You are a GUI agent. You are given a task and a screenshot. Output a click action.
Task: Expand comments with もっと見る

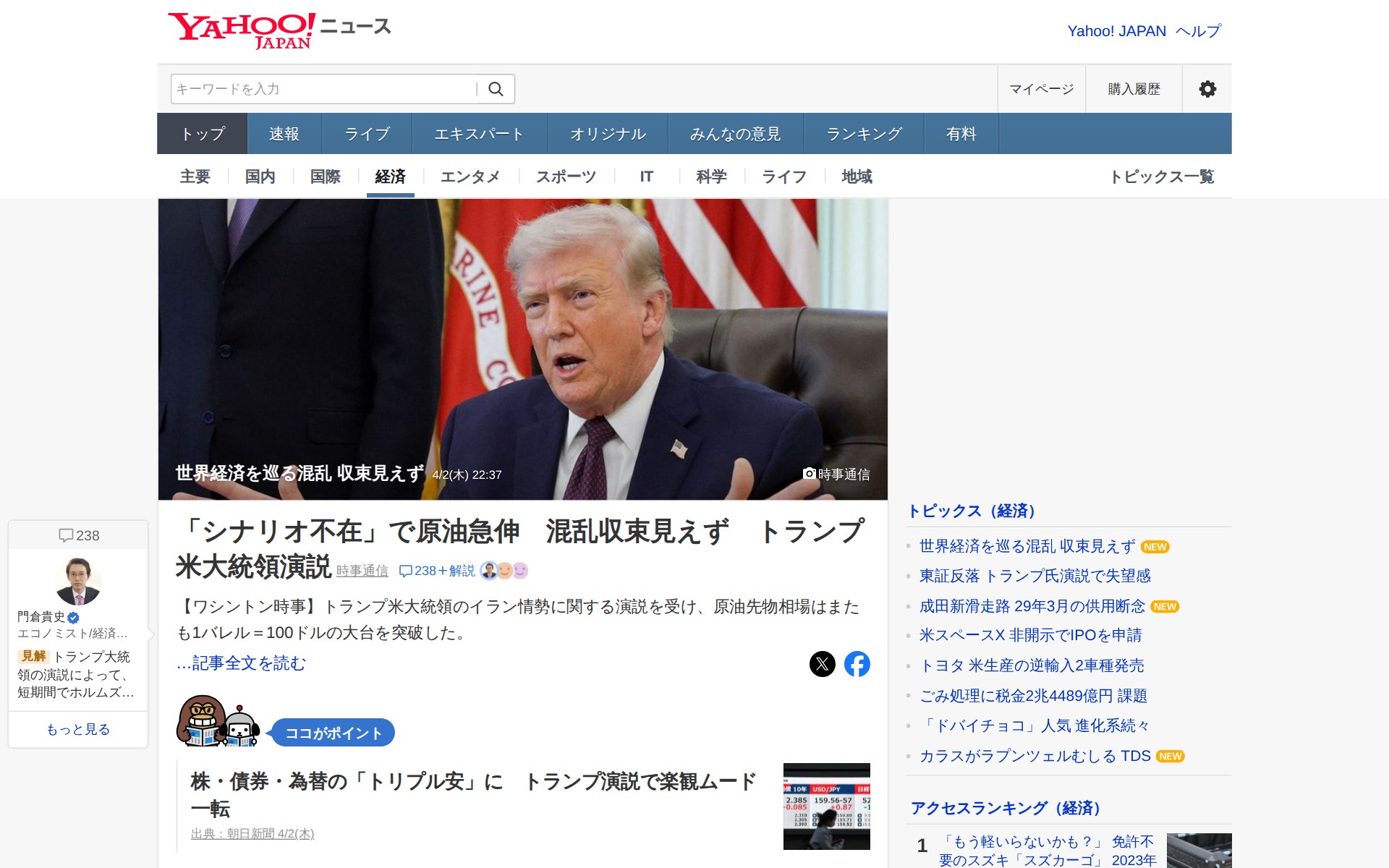click(x=78, y=729)
